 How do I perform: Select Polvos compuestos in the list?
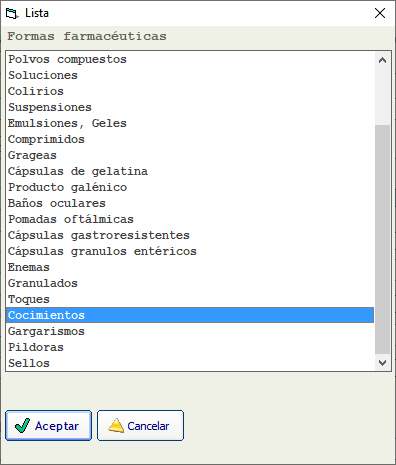190,59
